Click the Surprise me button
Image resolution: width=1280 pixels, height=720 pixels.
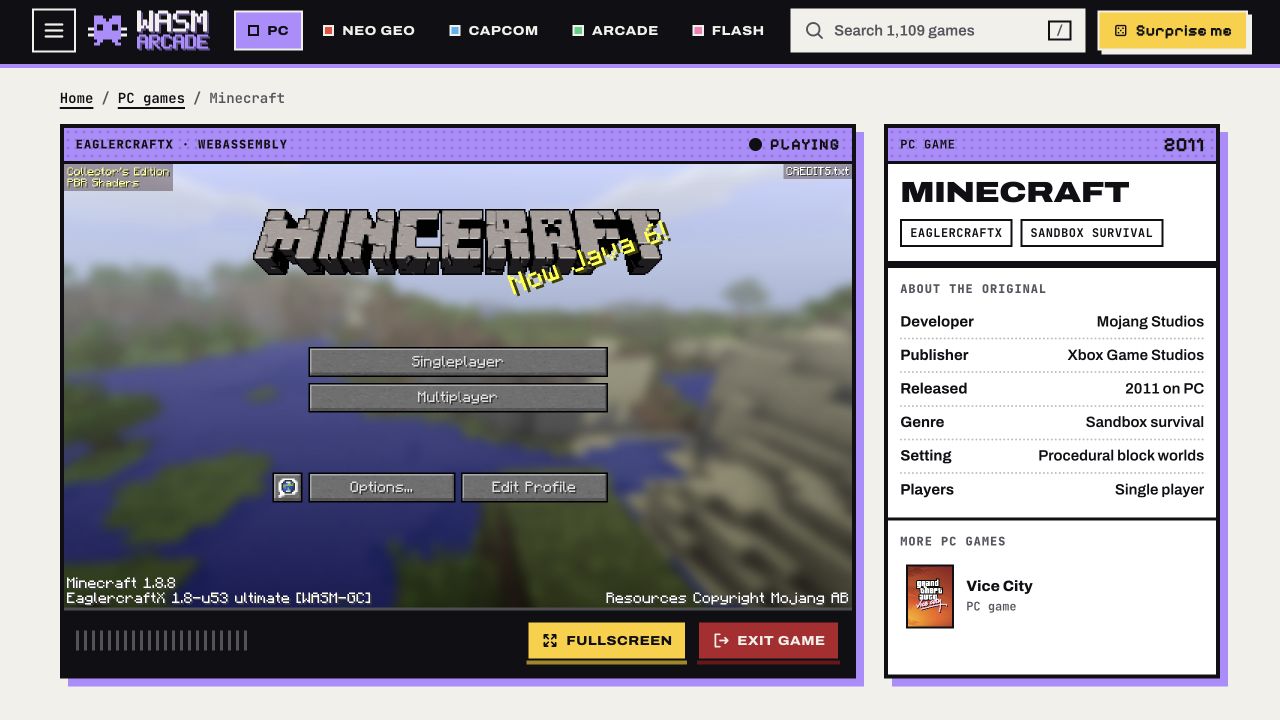click(x=1173, y=31)
